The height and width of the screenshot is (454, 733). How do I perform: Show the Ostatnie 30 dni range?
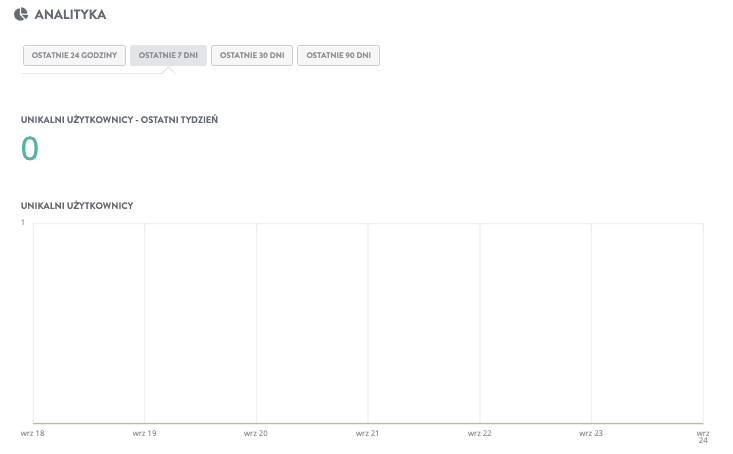(252, 55)
